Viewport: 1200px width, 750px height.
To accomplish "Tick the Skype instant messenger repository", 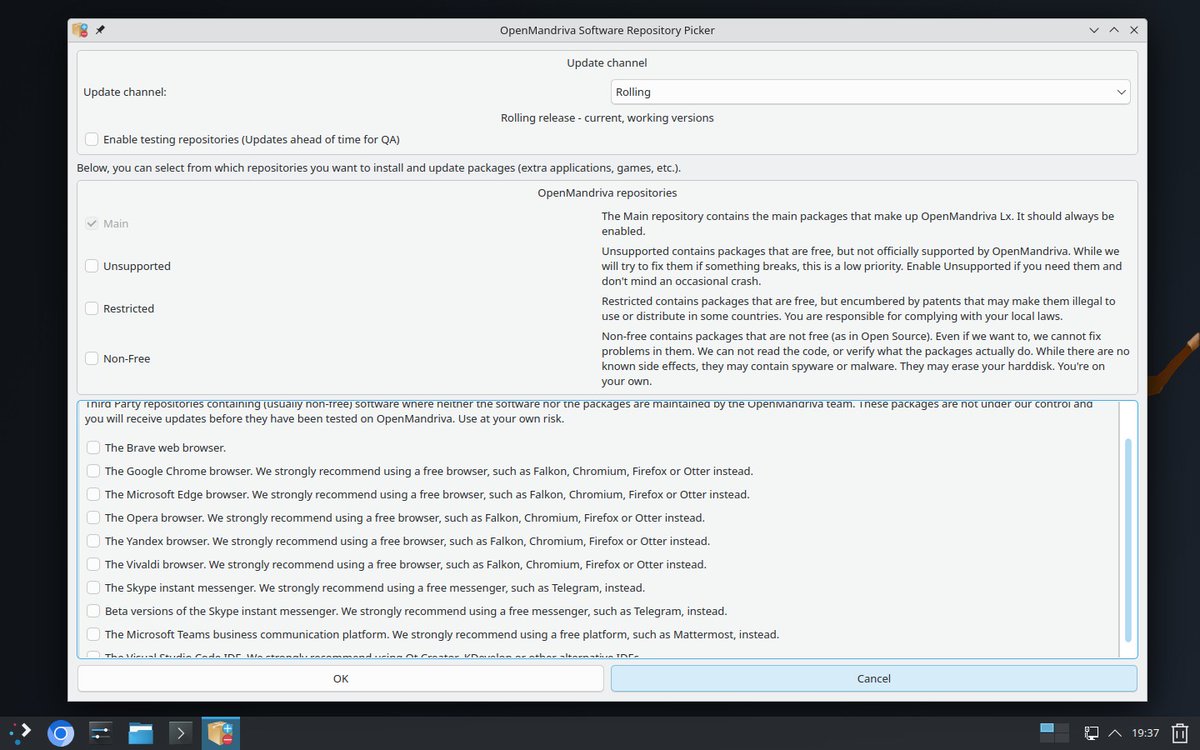I will tap(93, 588).
